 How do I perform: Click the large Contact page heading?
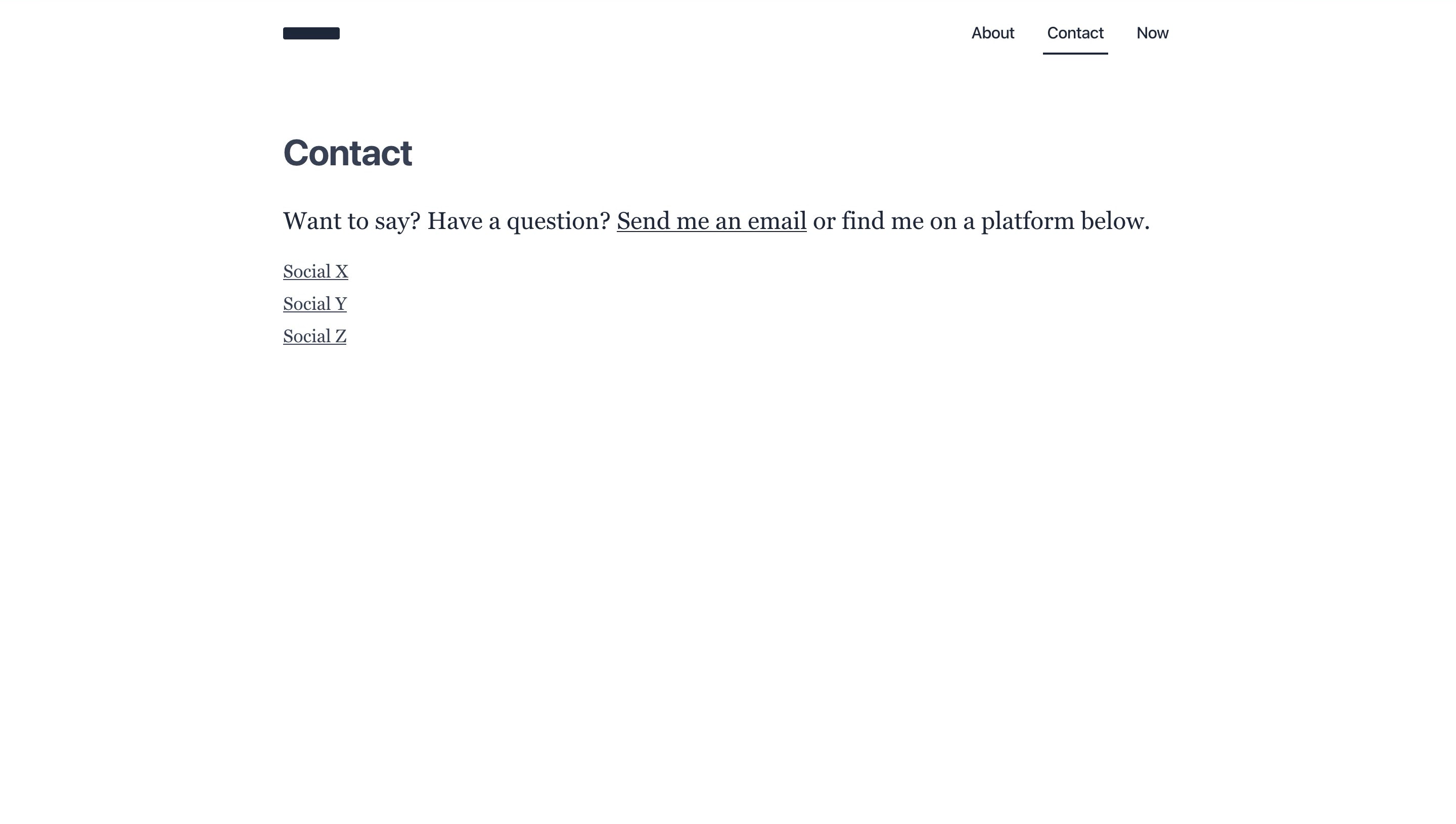(347, 153)
